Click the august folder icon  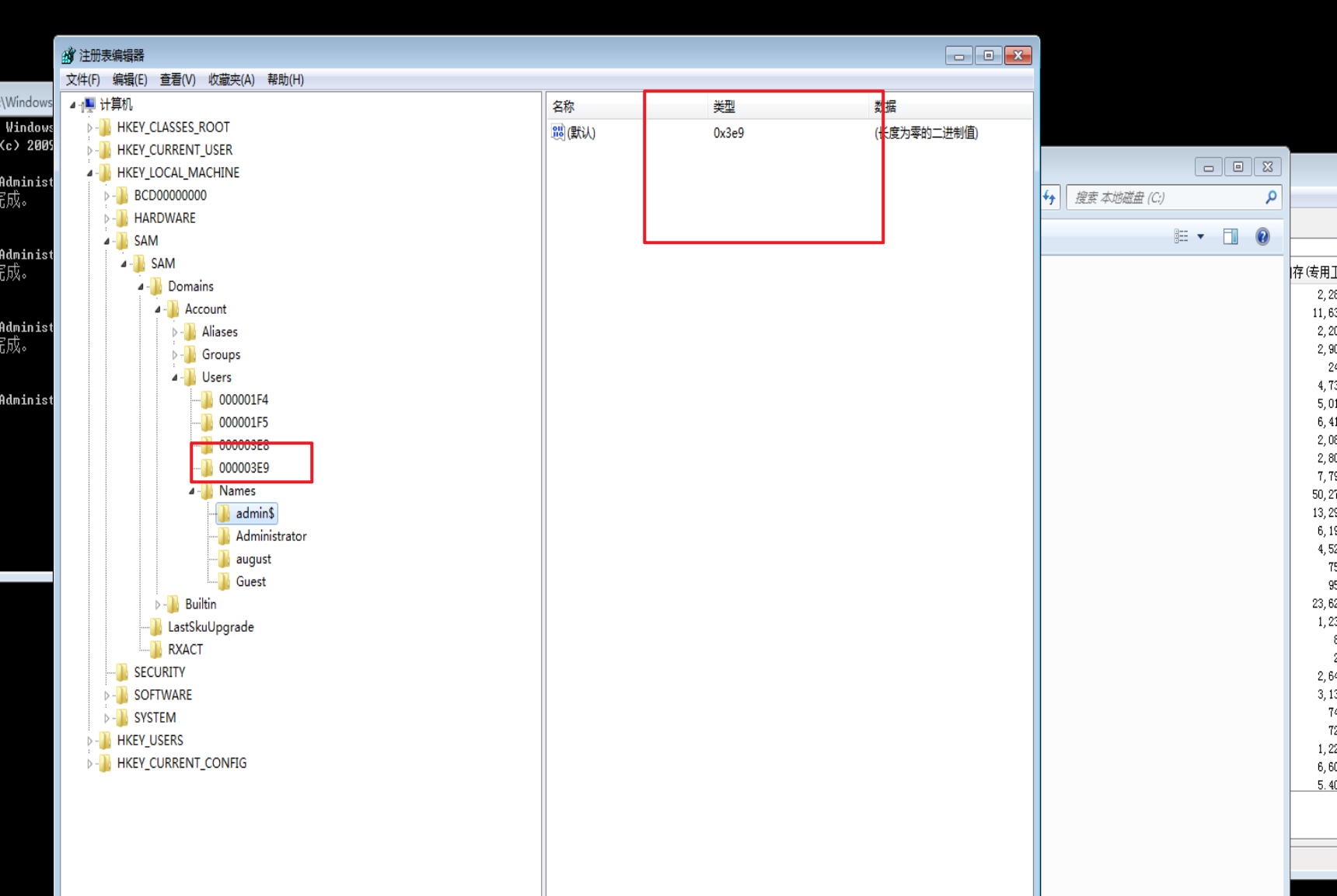pos(224,559)
